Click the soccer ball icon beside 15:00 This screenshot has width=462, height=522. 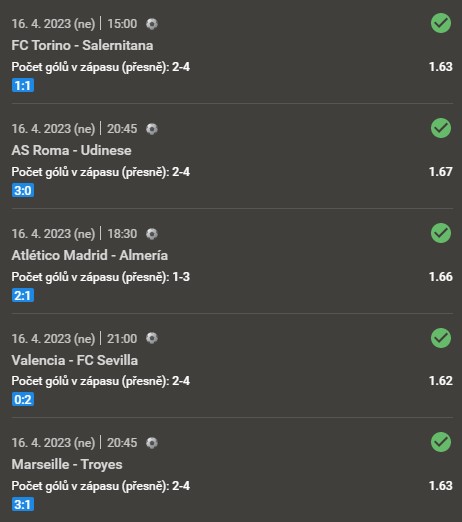coord(152,24)
